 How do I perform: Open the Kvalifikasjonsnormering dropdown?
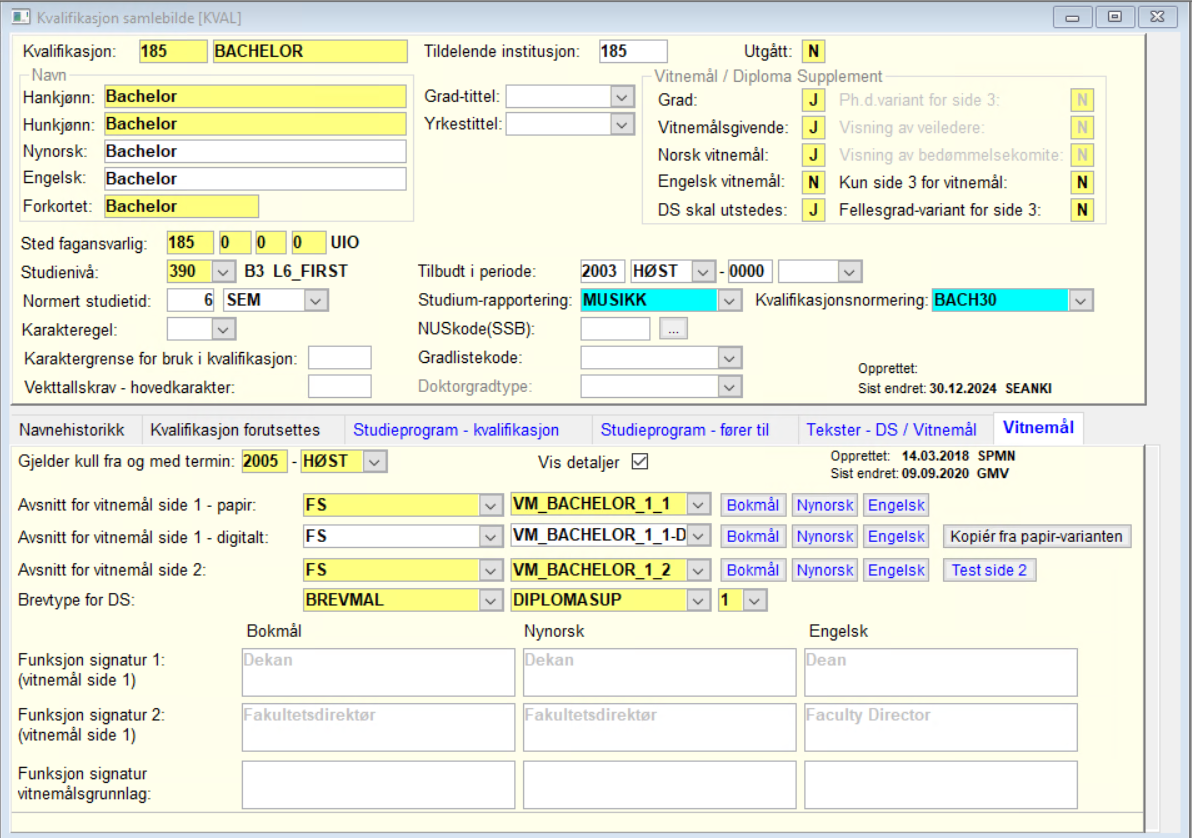coord(1081,300)
